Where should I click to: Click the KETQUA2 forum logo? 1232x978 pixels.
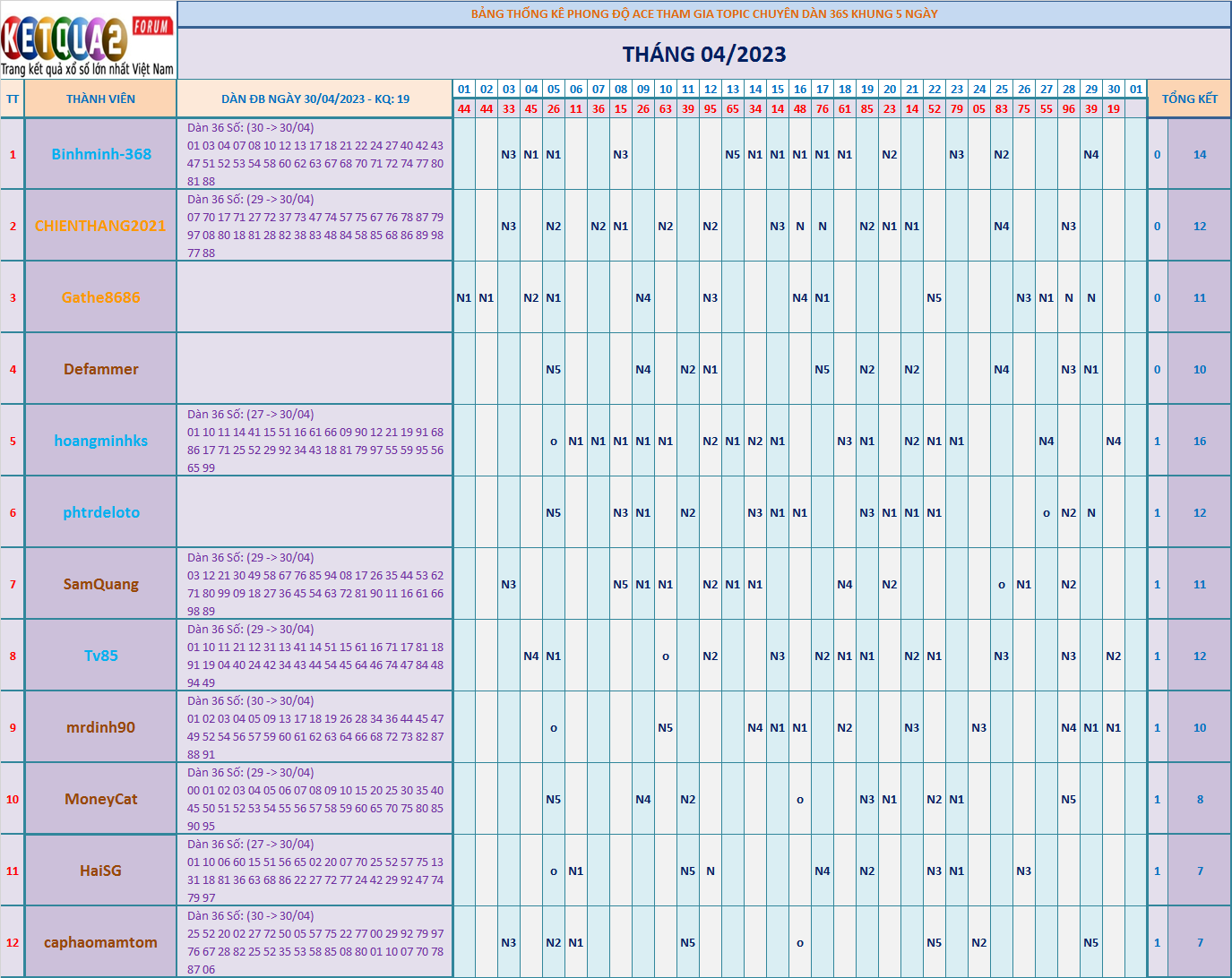coord(88,41)
